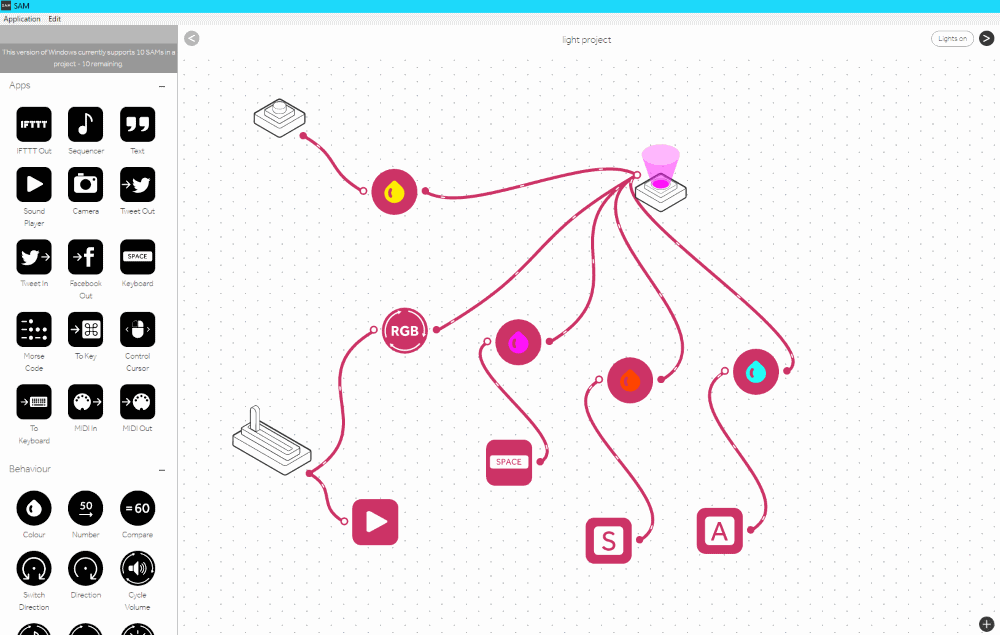This screenshot has height=635, width=1000.
Task: Toggle the Lights on button
Action: point(951,38)
